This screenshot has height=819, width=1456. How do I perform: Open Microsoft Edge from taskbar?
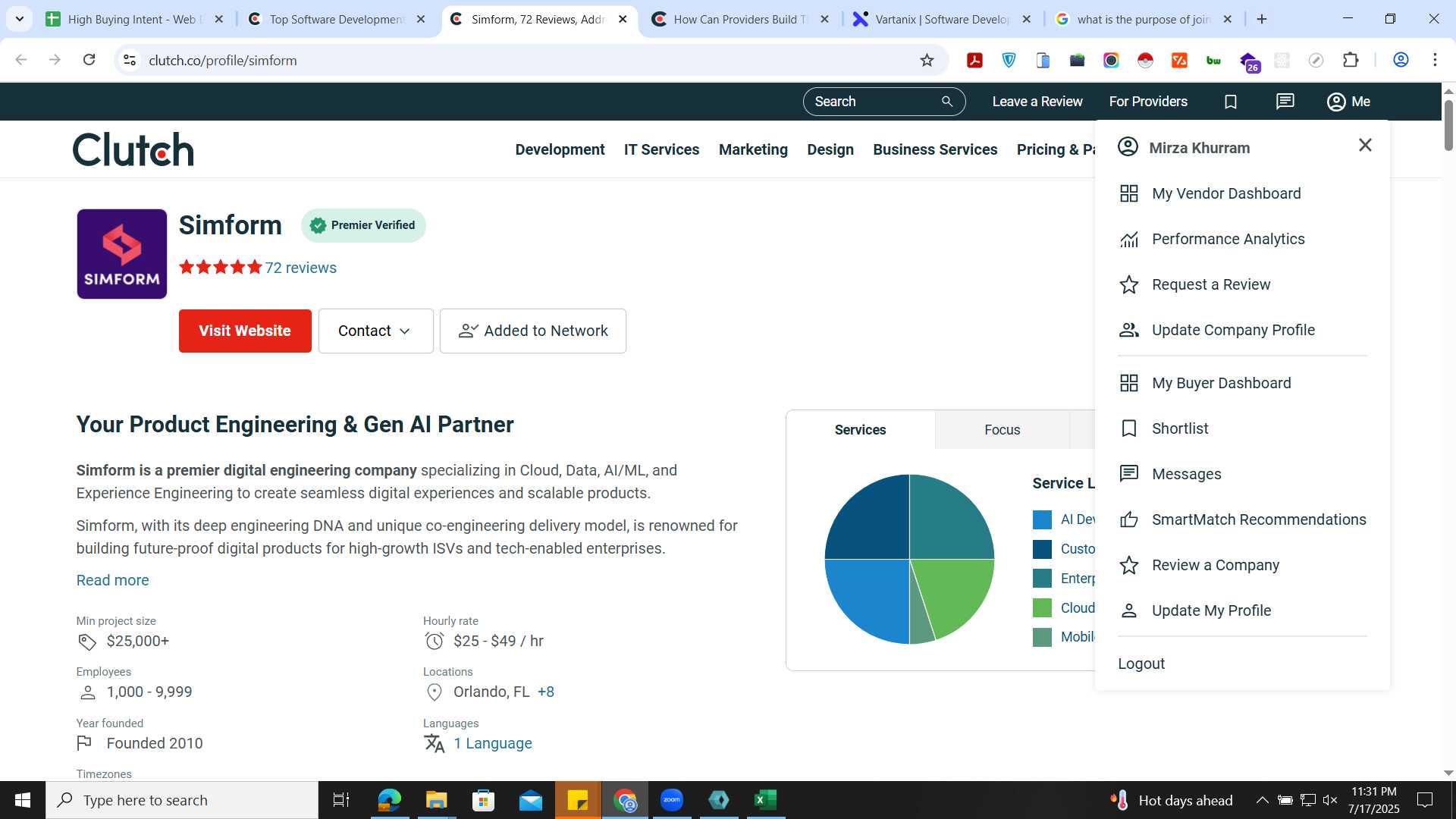click(x=389, y=800)
